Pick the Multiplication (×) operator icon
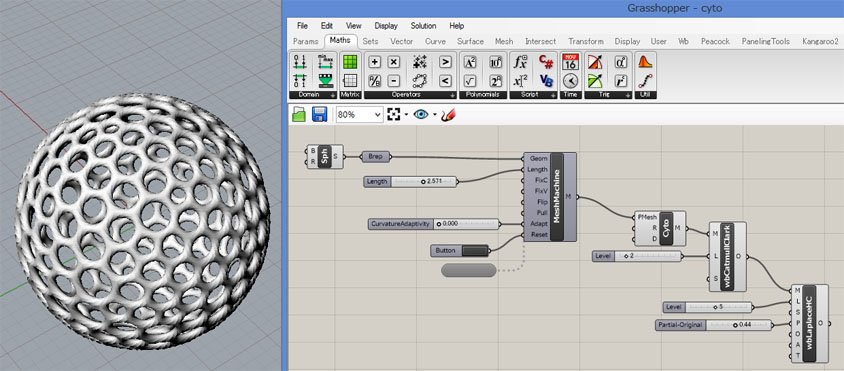844x371 pixels. click(394, 62)
